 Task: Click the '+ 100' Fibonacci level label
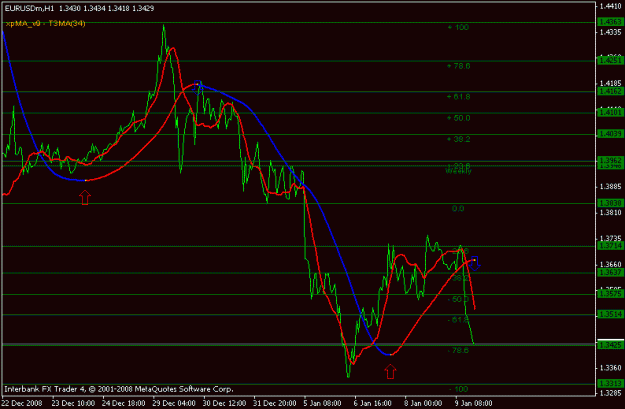(x=458, y=28)
